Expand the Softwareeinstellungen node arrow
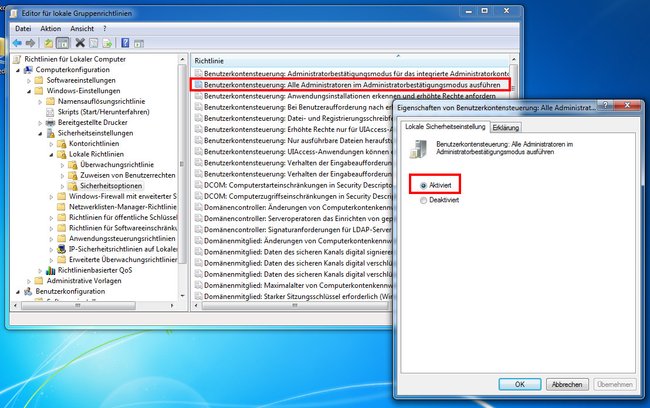 pyautogui.click(x=29, y=81)
